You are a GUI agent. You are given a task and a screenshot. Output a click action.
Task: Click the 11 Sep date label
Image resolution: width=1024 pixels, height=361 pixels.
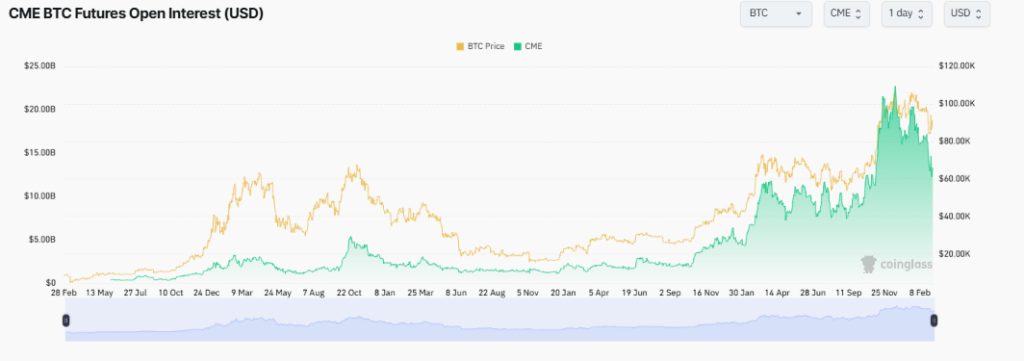point(847,293)
